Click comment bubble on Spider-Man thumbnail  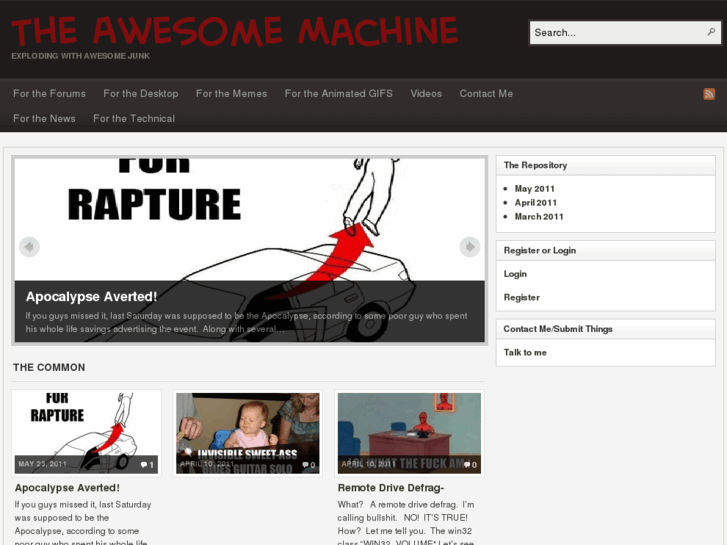(x=466, y=464)
